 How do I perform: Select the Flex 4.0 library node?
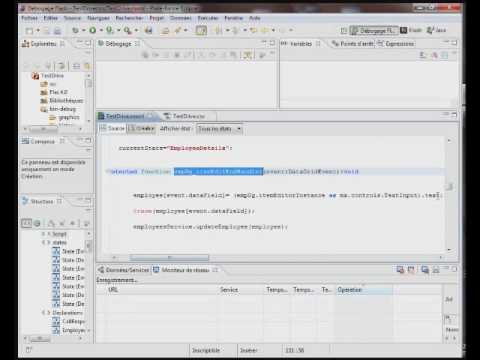[x=54, y=92]
